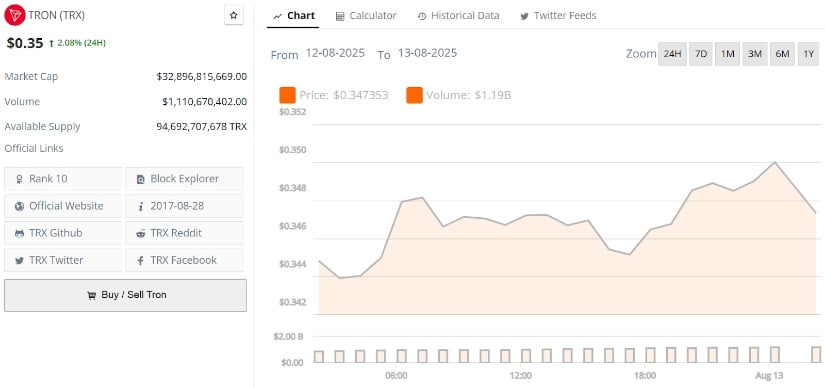Edit the From date 12-08-2025
The width and height of the screenshot is (825, 388).
click(335, 53)
